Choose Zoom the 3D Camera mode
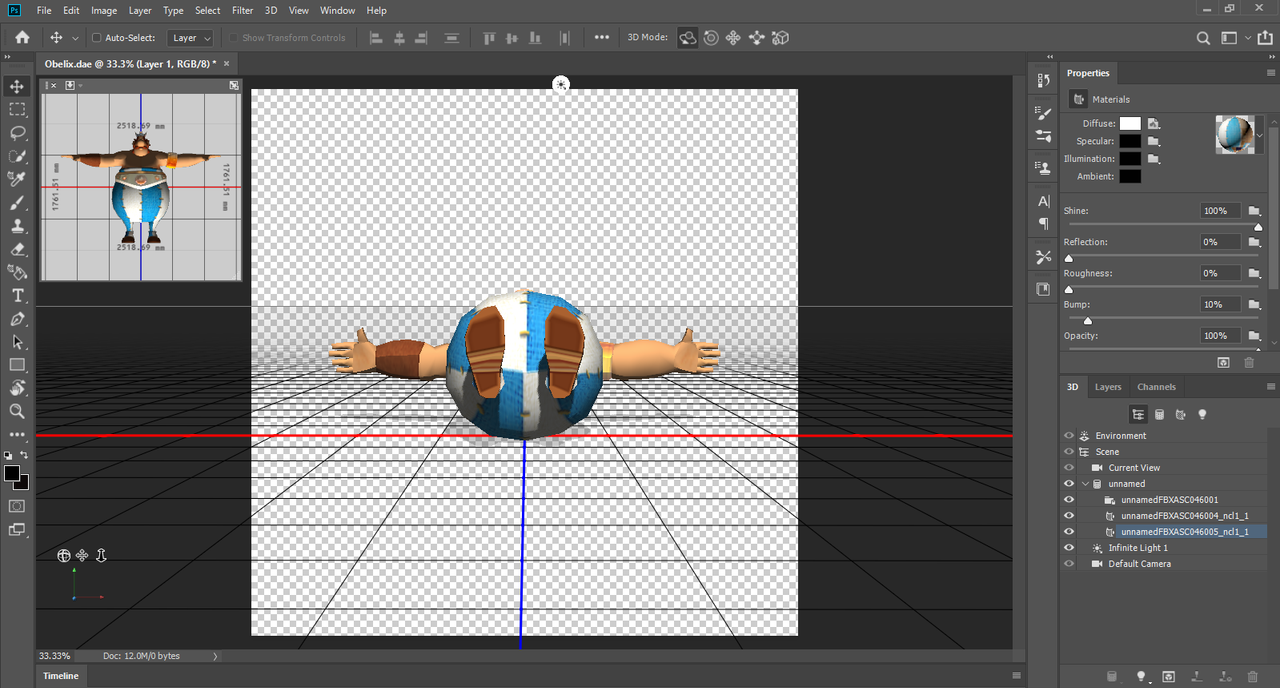 pos(780,38)
